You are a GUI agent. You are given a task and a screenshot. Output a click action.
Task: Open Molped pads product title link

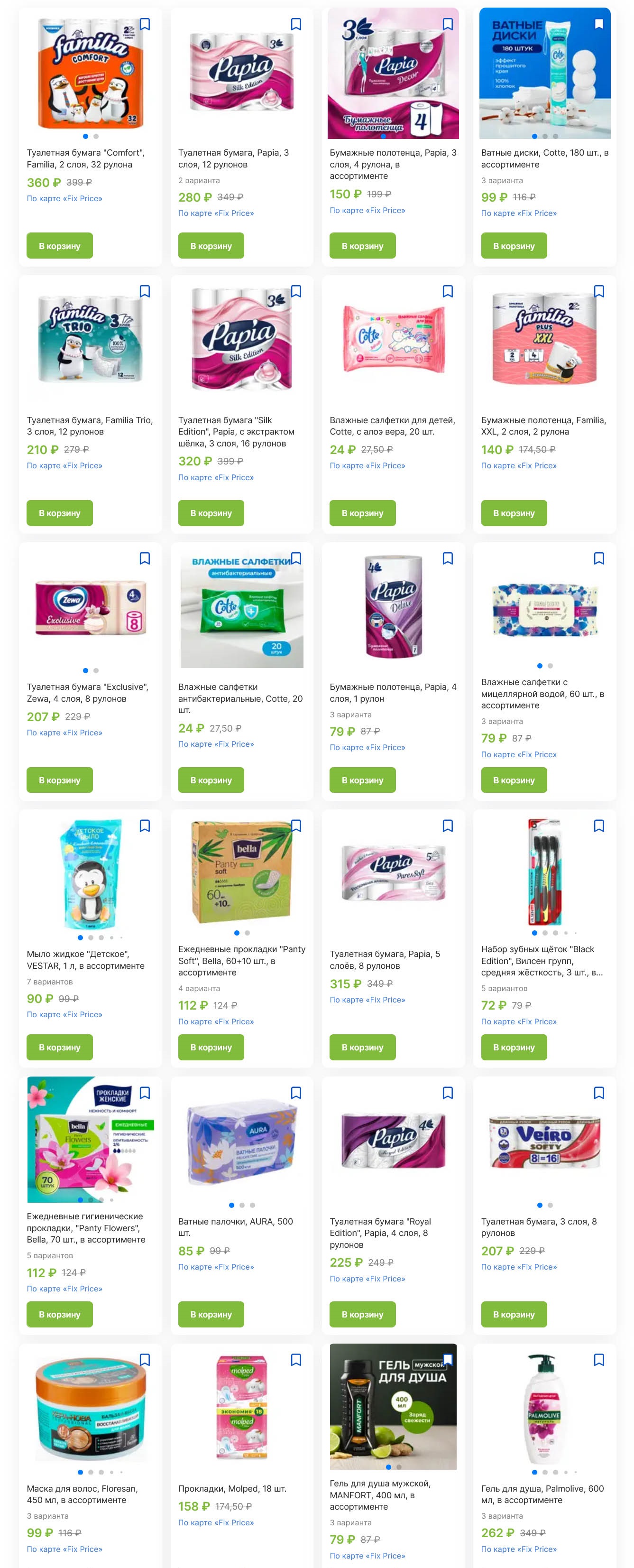232,1489
